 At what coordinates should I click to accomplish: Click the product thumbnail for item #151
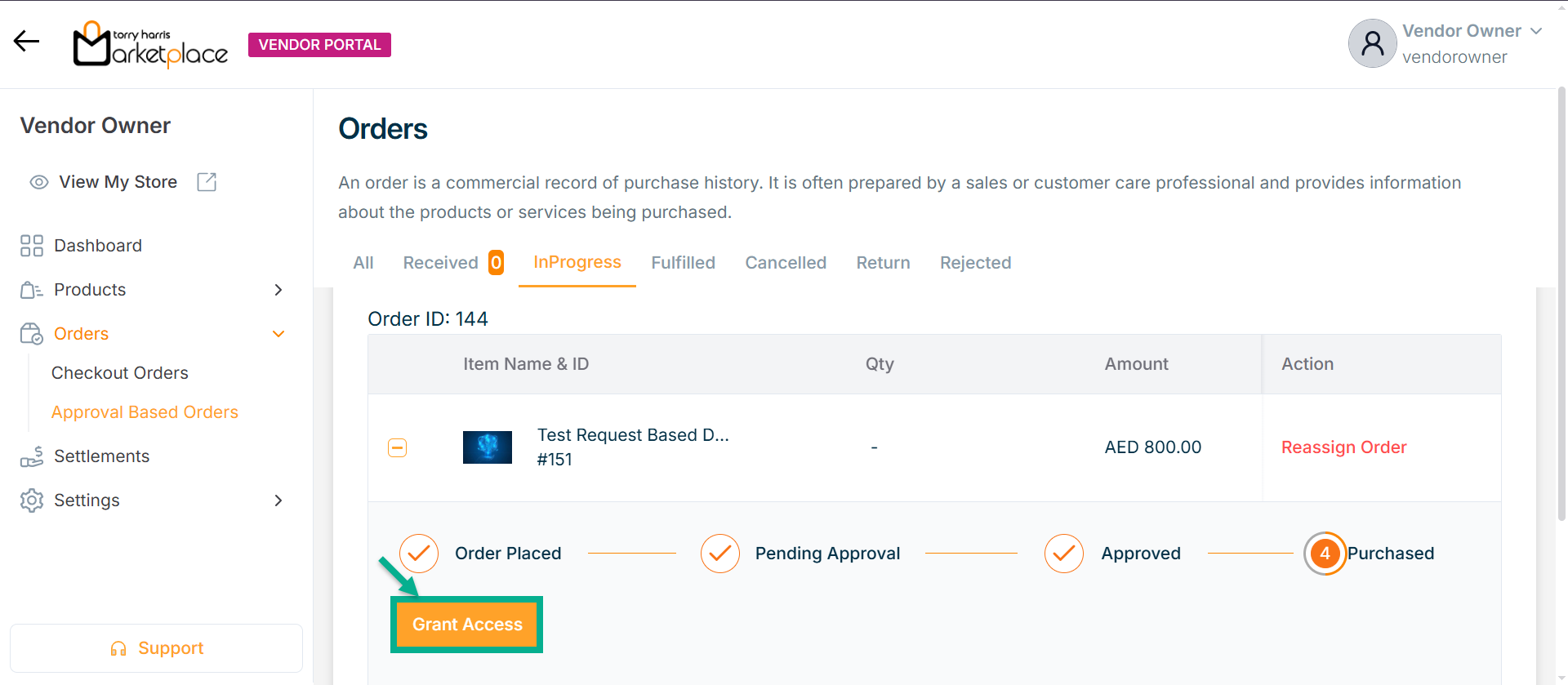(488, 447)
